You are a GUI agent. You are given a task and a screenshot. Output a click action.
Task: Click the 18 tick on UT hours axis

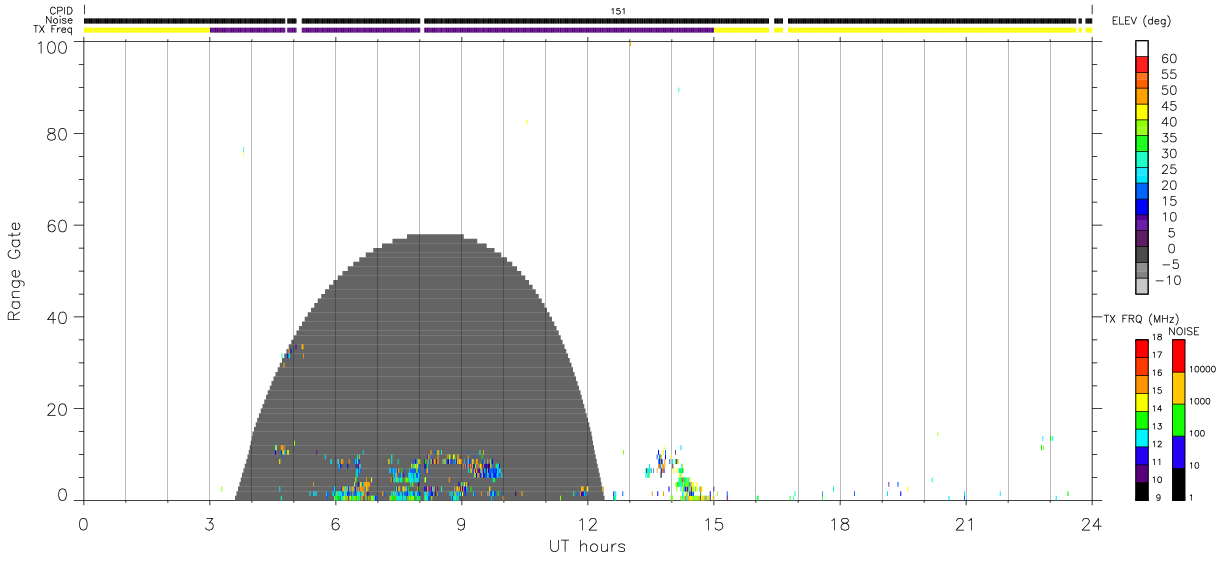coord(839,523)
